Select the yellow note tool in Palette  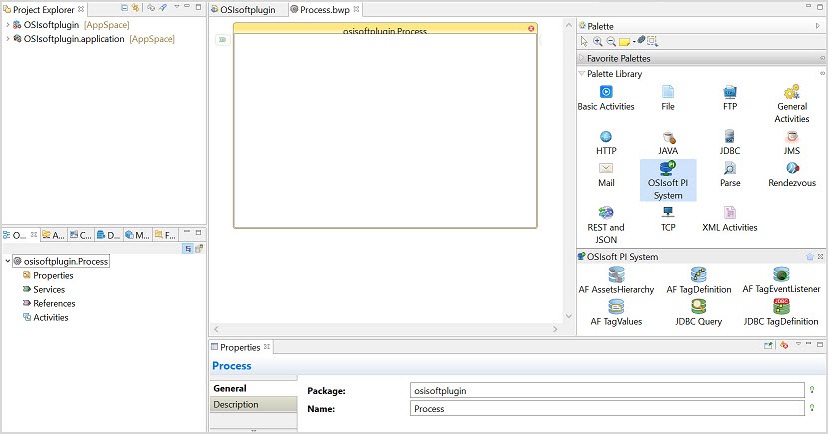coord(624,41)
